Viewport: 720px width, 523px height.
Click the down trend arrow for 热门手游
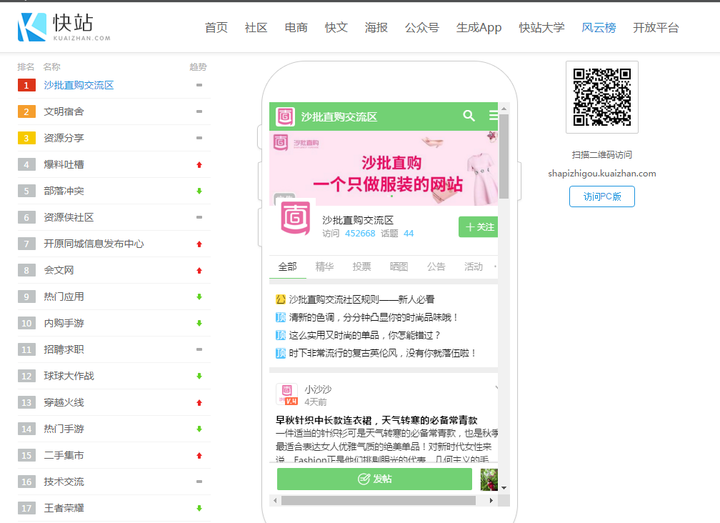[x=199, y=429]
